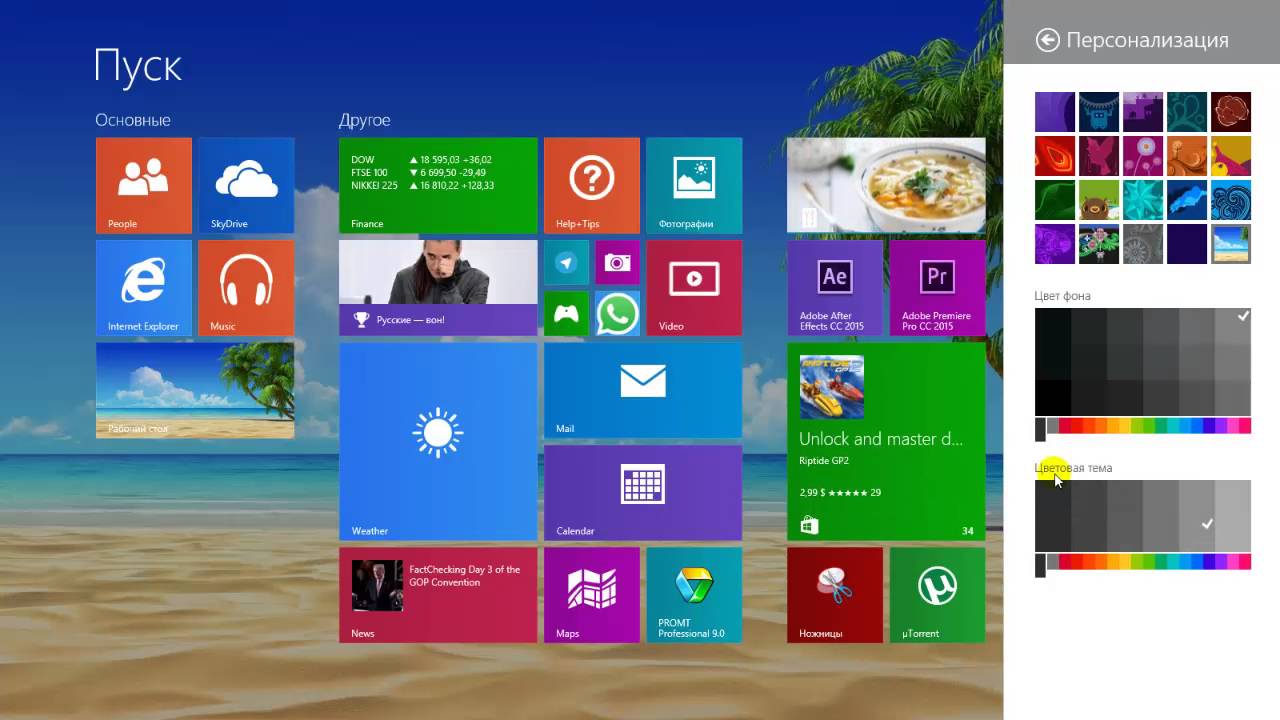Pick the darkest Цветовая тема swatch
Screen dimensions: 1280x720
click(x=1053, y=516)
